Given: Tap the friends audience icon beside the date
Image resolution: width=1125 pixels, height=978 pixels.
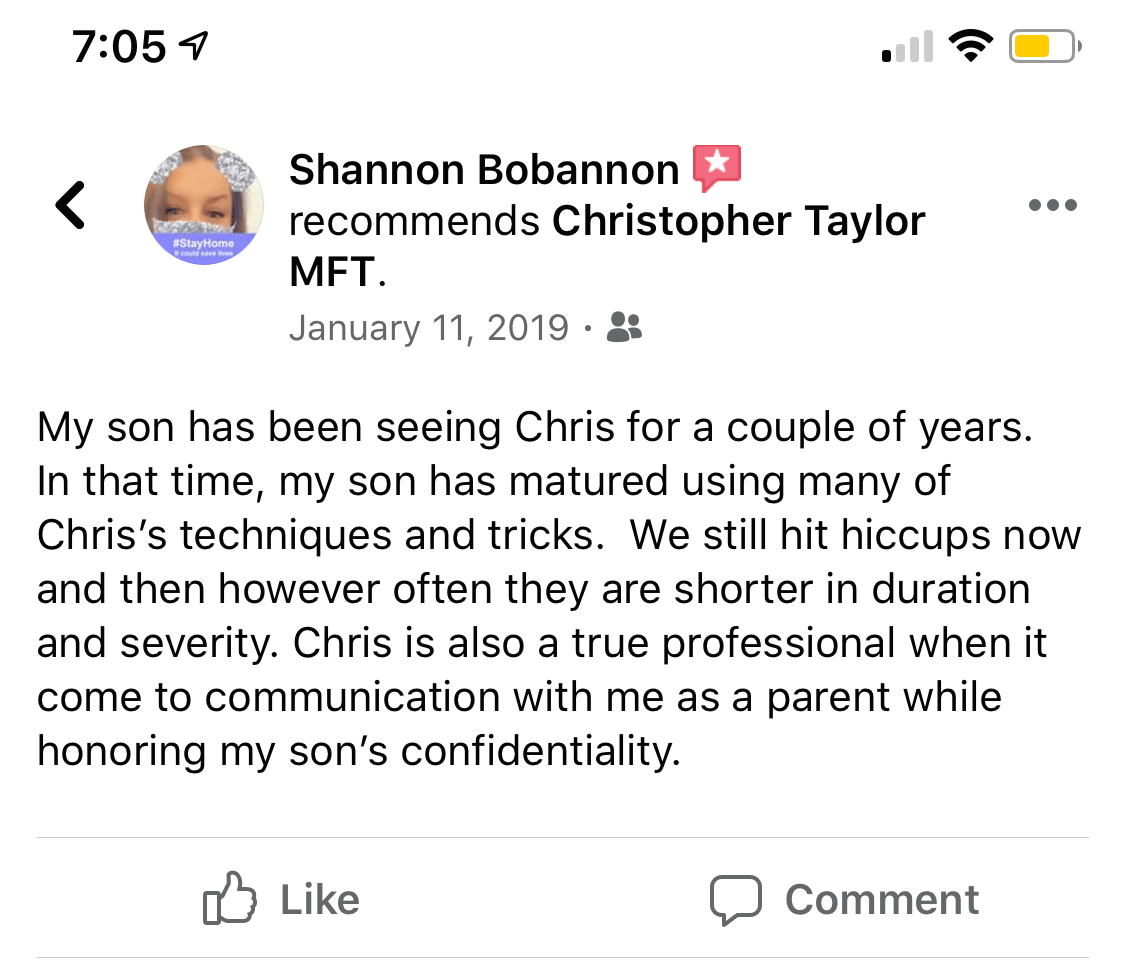Looking at the screenshot, I should (624, 327).
